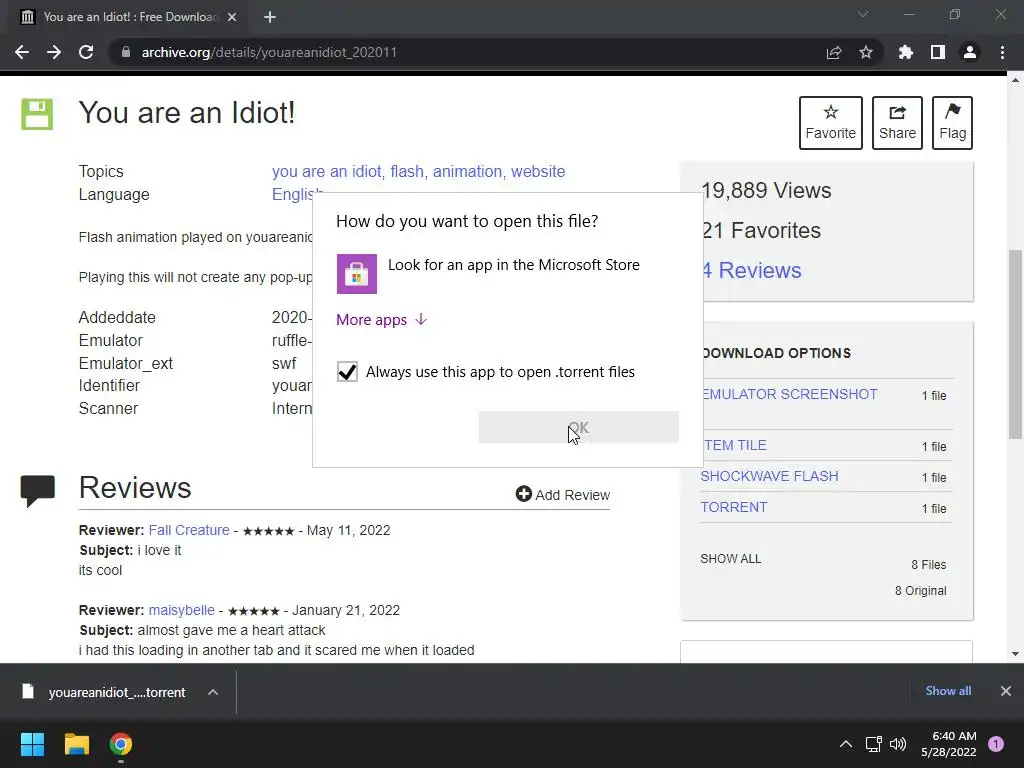The width and height of the screenshot is (1024, 768).
Task: Click SHOW ALL files link
Action: (731, 559)
